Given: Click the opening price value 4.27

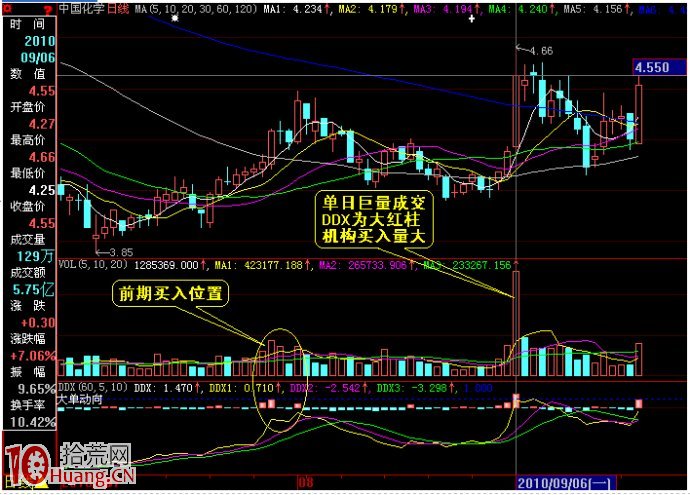Looking at the screenshot, I should [42, 124].
